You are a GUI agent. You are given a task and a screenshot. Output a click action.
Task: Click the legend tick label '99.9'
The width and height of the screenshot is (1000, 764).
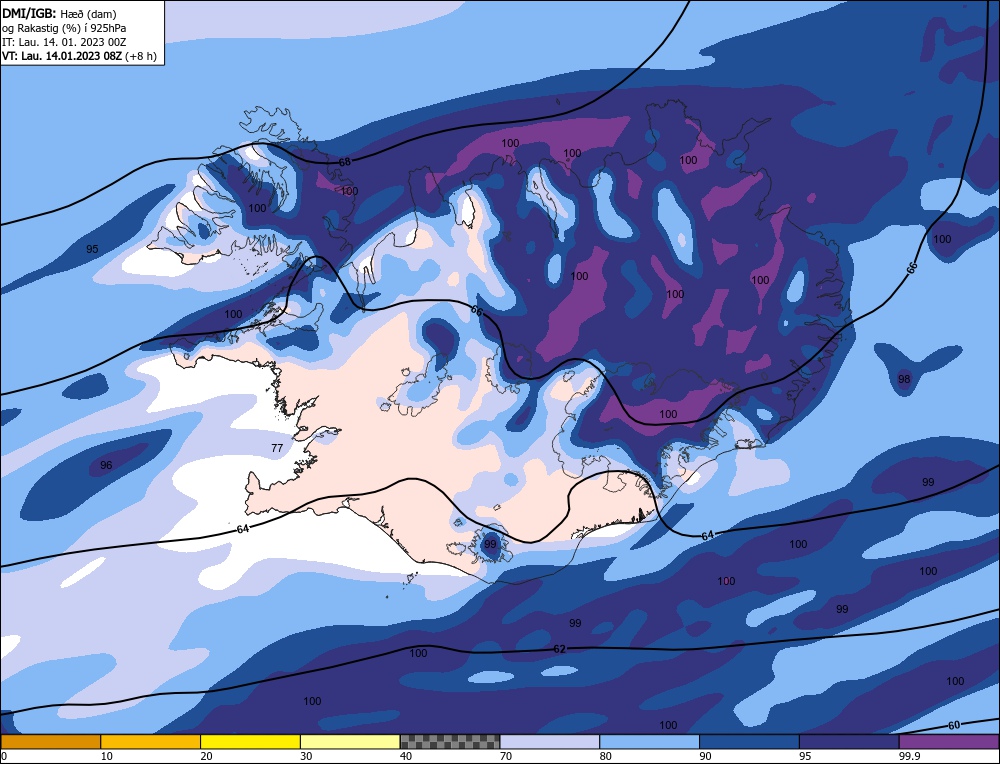tap(908, 756)
